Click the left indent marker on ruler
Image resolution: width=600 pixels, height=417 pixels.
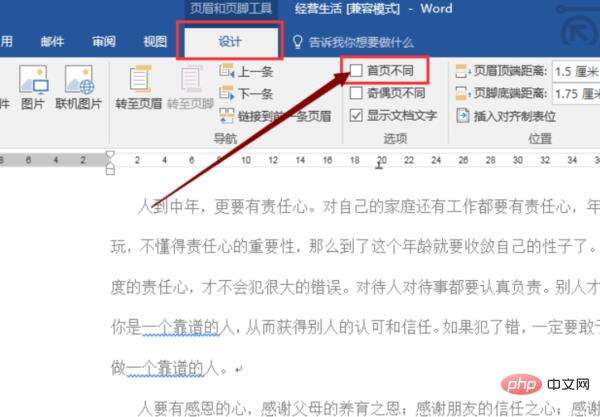[x=110, y=169]
